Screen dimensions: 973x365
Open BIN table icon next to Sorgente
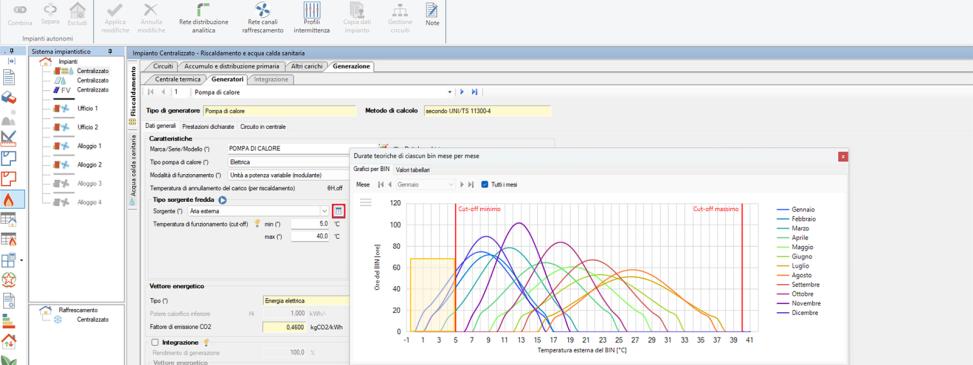pyautogui.click(x=338, y=211)
